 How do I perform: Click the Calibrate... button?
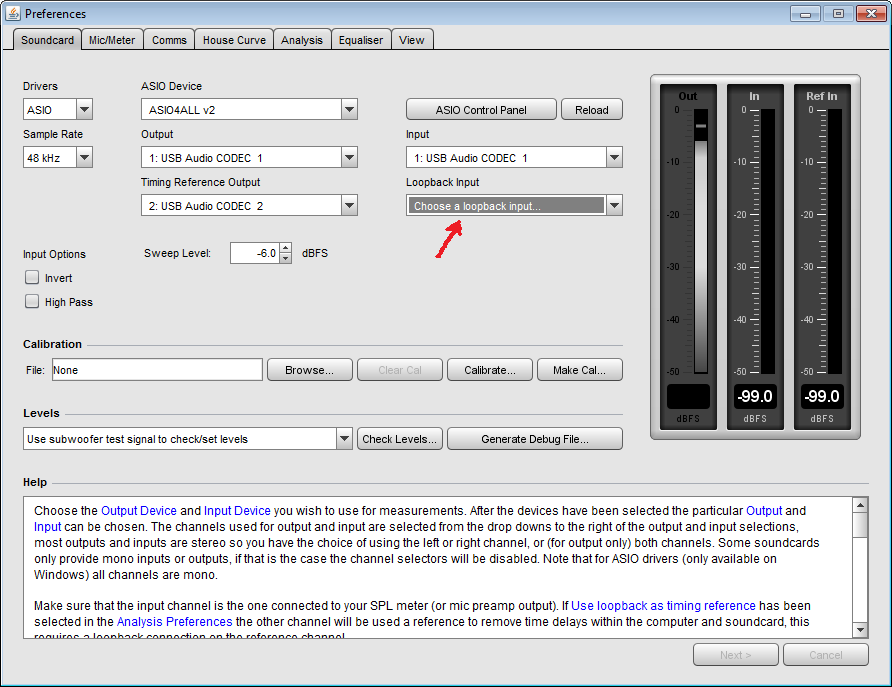pos(490,370)
